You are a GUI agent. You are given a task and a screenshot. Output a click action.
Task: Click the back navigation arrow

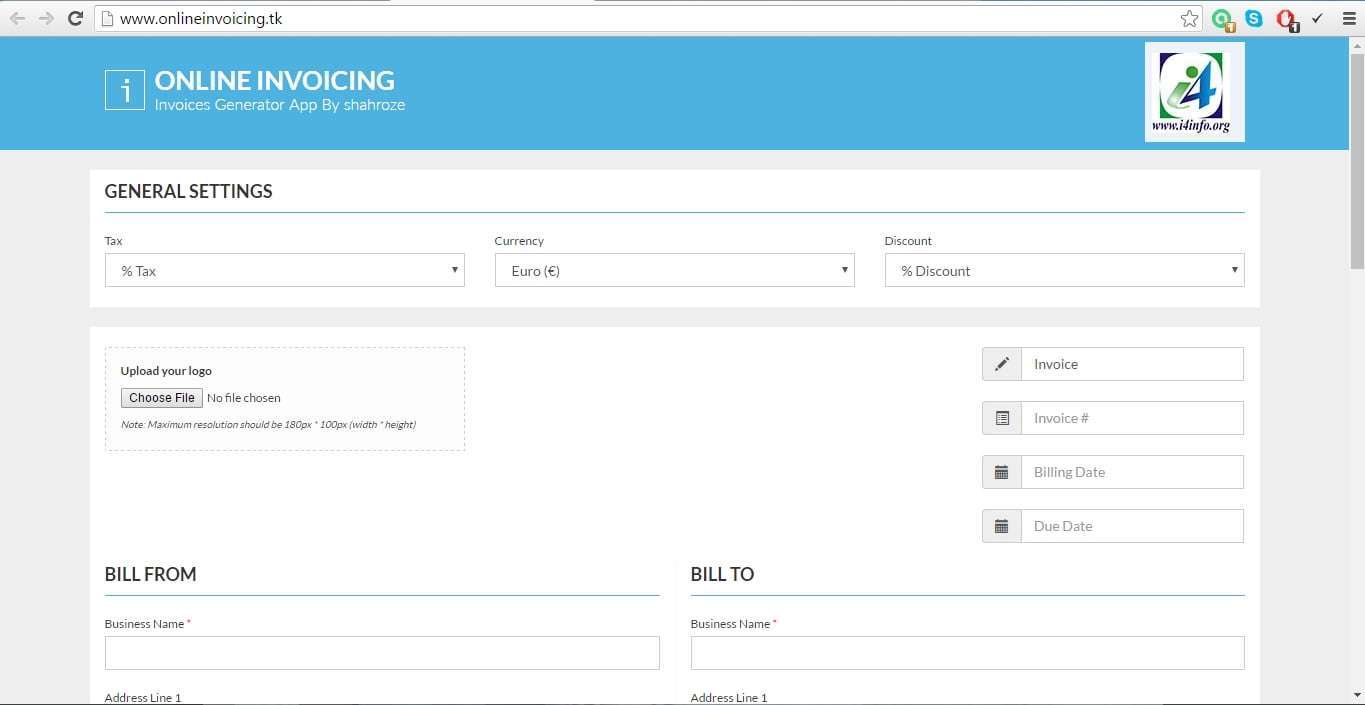coord(18,17)
